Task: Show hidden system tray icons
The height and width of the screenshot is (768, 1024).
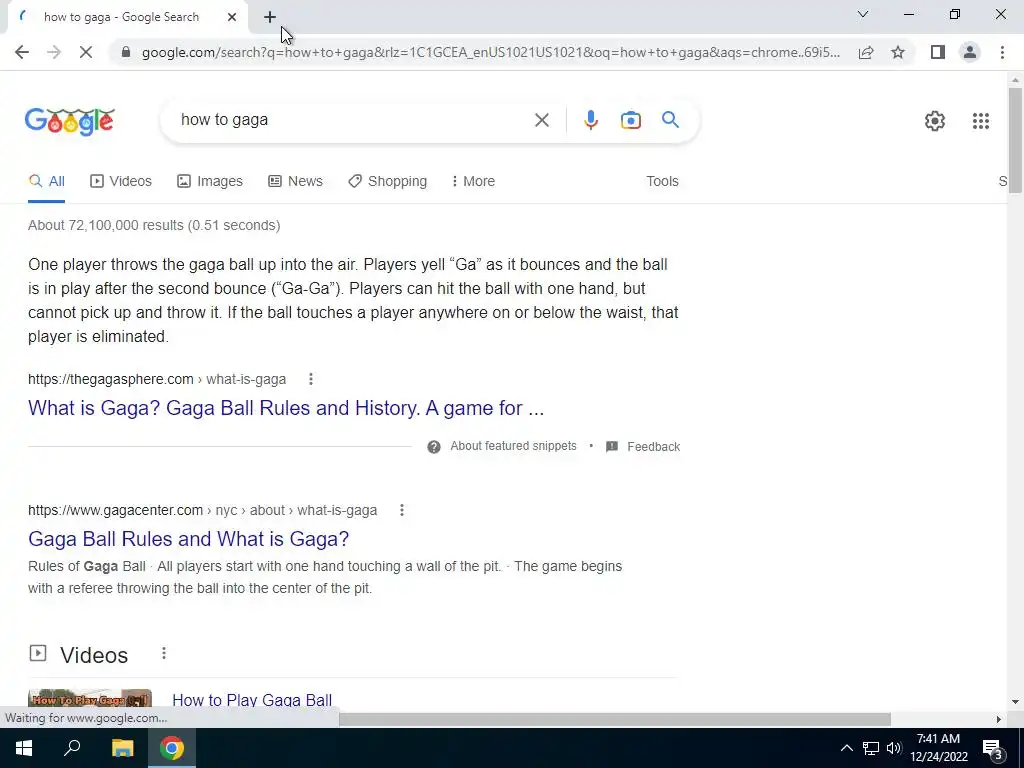Action: [x=846, y=748]
